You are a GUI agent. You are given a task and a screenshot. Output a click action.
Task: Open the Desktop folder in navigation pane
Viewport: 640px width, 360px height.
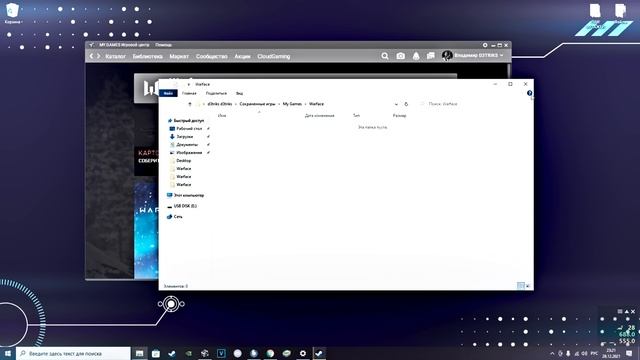183,161
